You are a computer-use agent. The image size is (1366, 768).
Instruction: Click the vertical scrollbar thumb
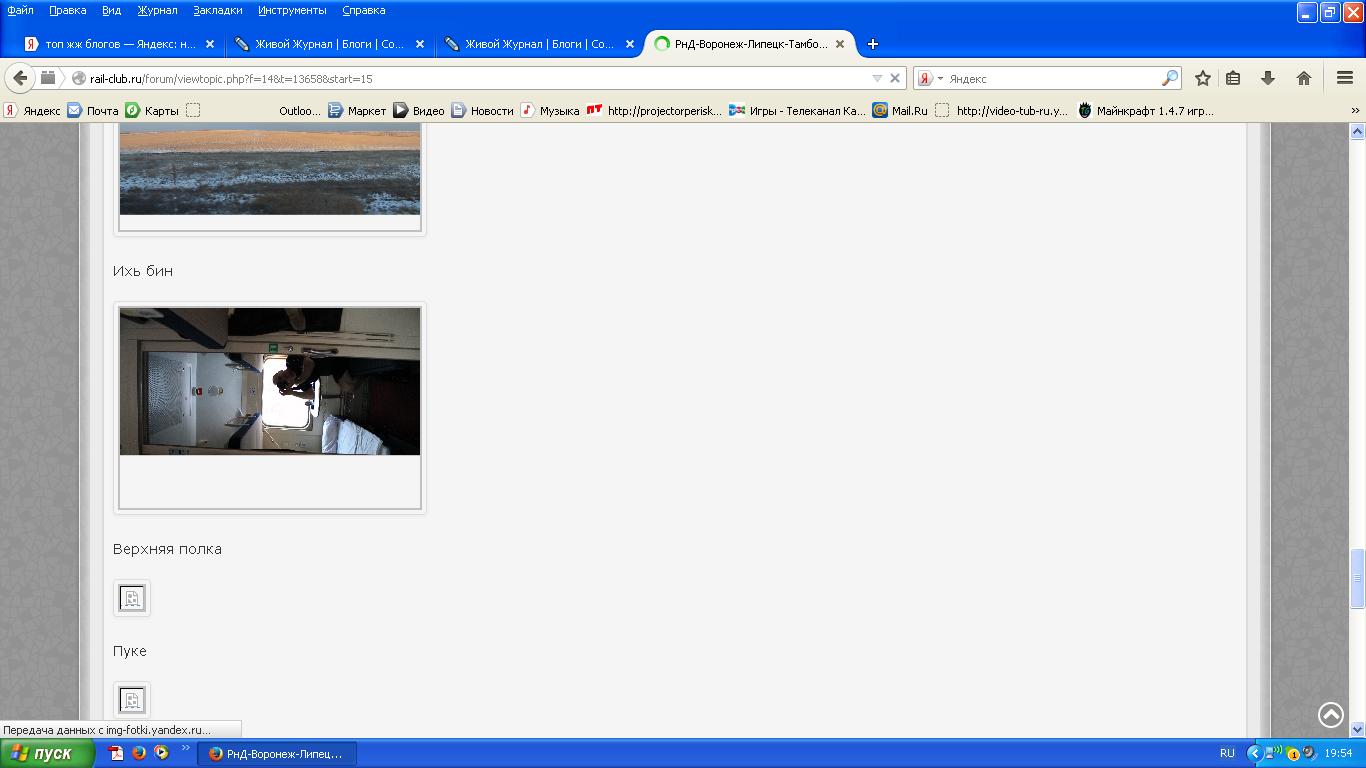pyautogui.click(x=1357, y=577)
